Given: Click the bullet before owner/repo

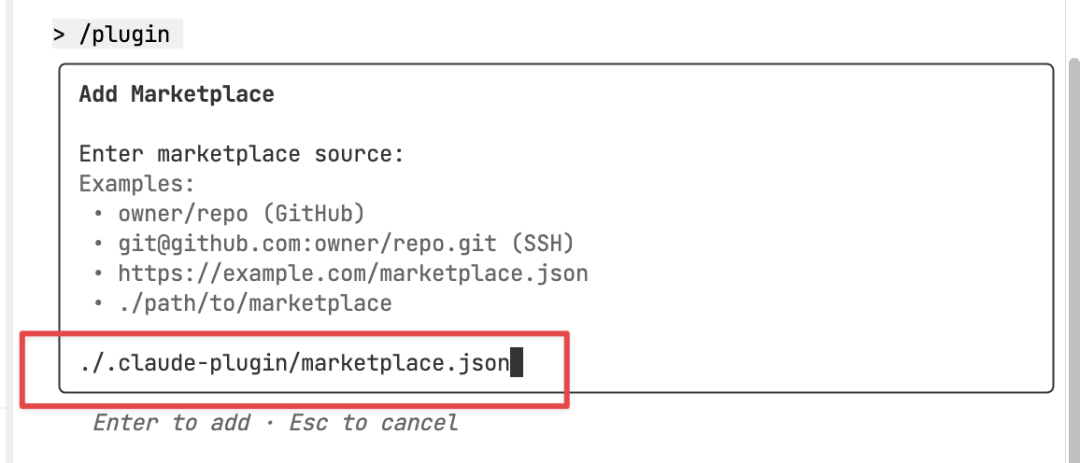Looking at the screenshot, I should pyautogui.click(x=99, y=214).
